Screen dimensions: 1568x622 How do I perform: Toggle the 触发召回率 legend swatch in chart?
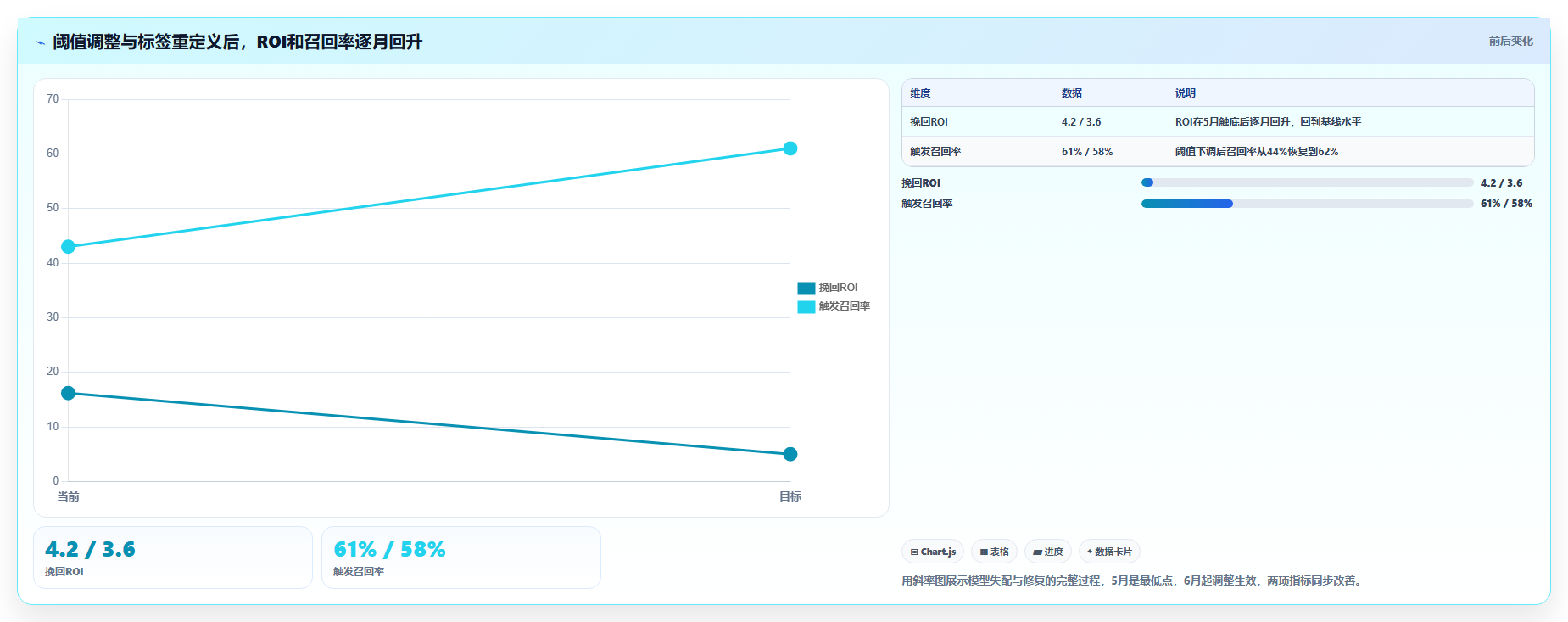point(806,306)
